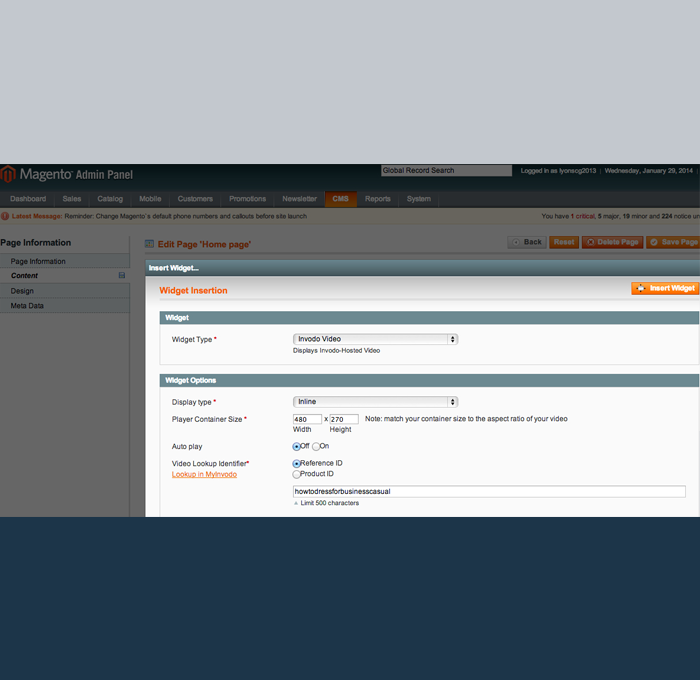Open the Reports menu

click(x=378, y=199)
